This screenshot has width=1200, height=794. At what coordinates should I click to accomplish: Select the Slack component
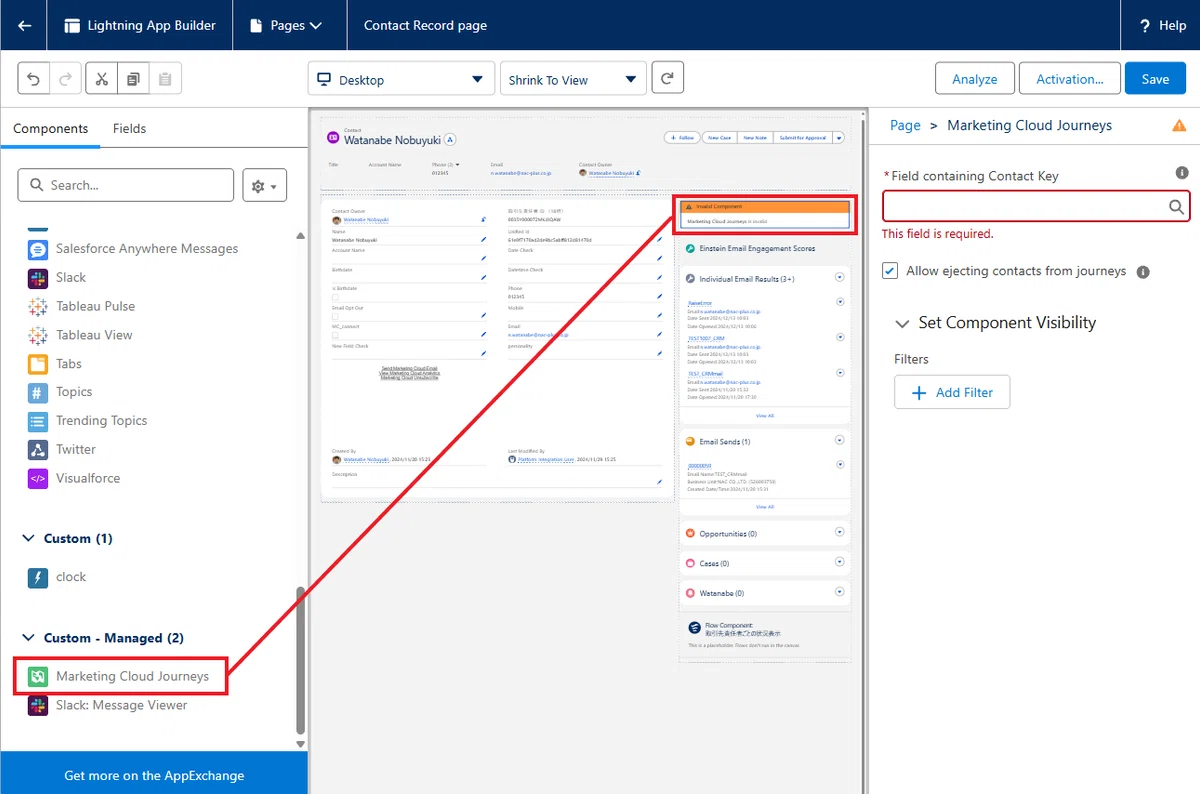point(57,277)
